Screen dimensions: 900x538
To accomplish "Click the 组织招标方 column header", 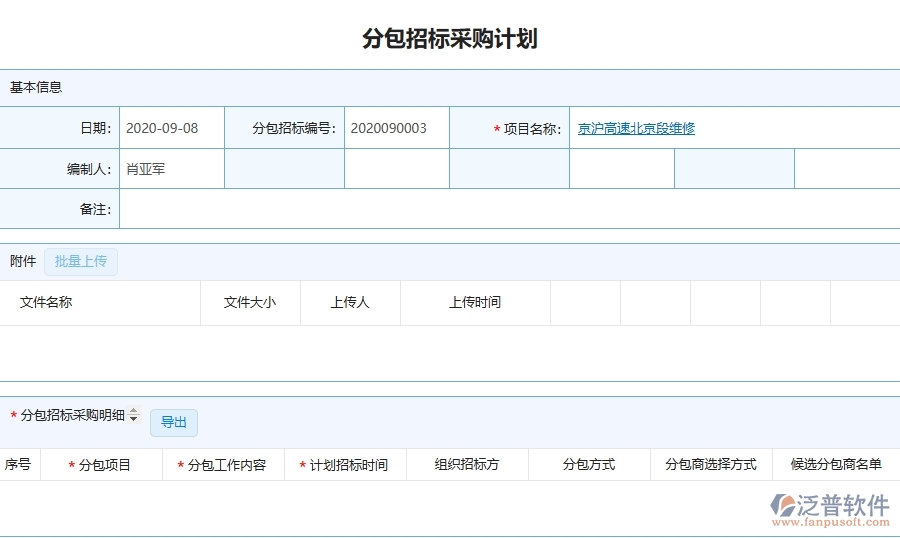I will point(467,465).
